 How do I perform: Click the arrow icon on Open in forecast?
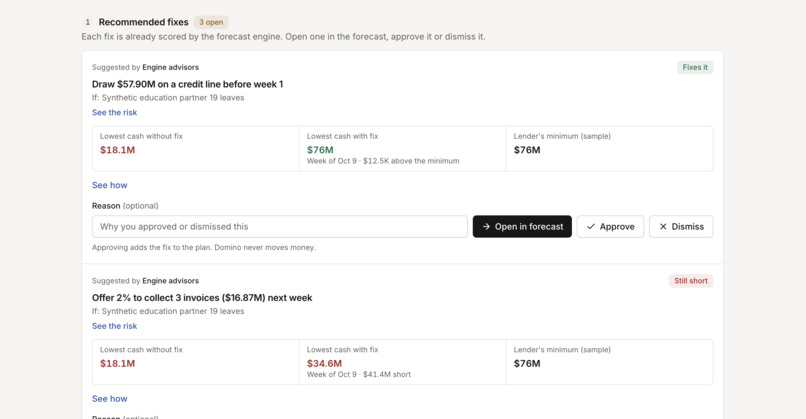[486, 226]
